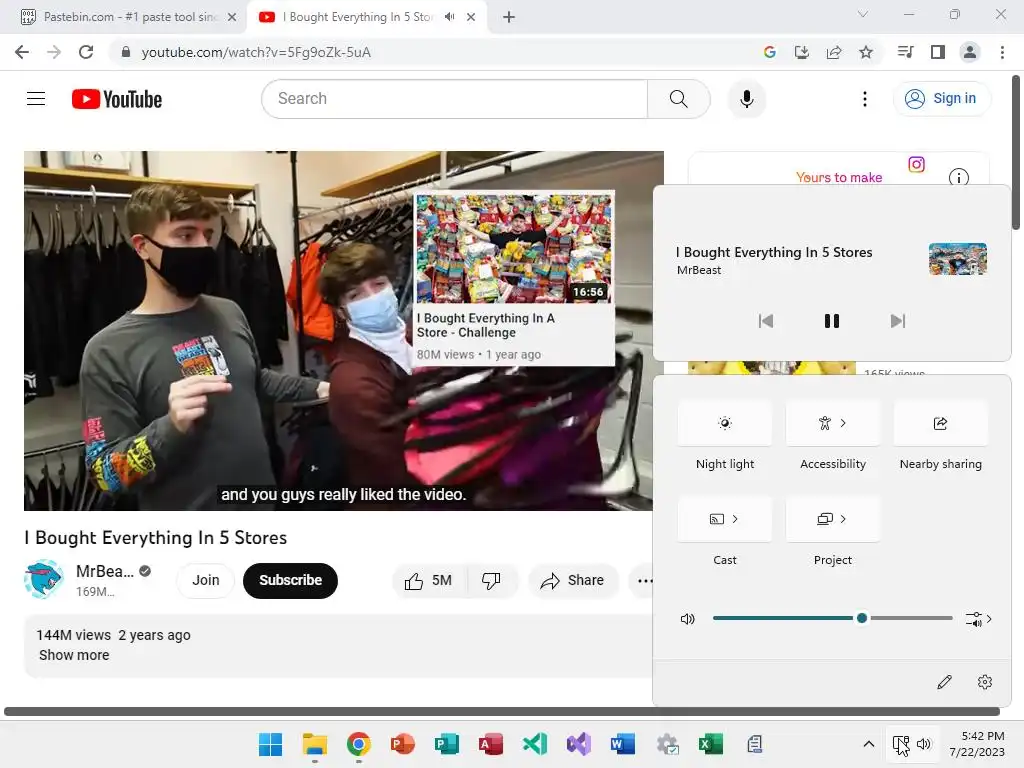This screenshot has height=768, width=1024.
Task: Click the page vertical scrollbar
Action: tap(1016, 153)
